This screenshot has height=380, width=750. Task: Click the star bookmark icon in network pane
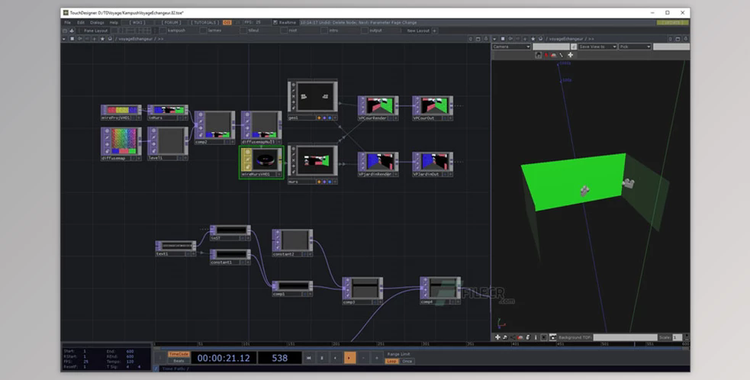[x=102, y=39]
